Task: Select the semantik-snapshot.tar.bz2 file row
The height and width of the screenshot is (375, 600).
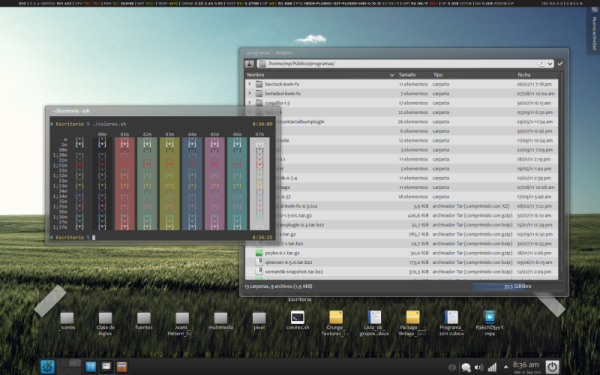Action: [401, 272]
